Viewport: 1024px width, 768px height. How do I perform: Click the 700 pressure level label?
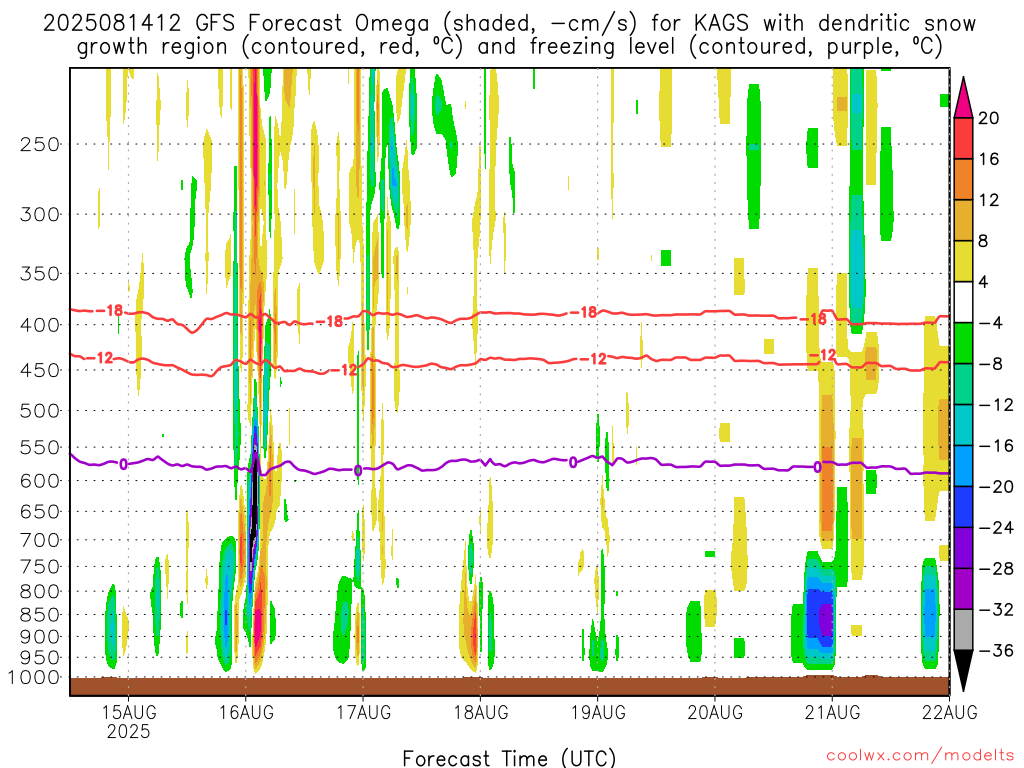point(39,540)
